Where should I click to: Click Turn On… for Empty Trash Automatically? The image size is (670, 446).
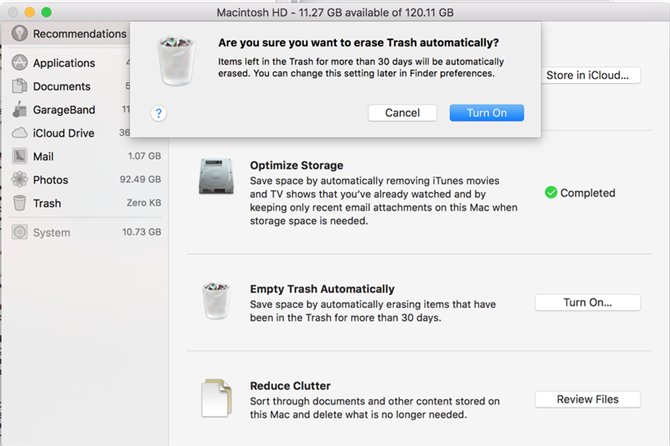tap(588, 302)
